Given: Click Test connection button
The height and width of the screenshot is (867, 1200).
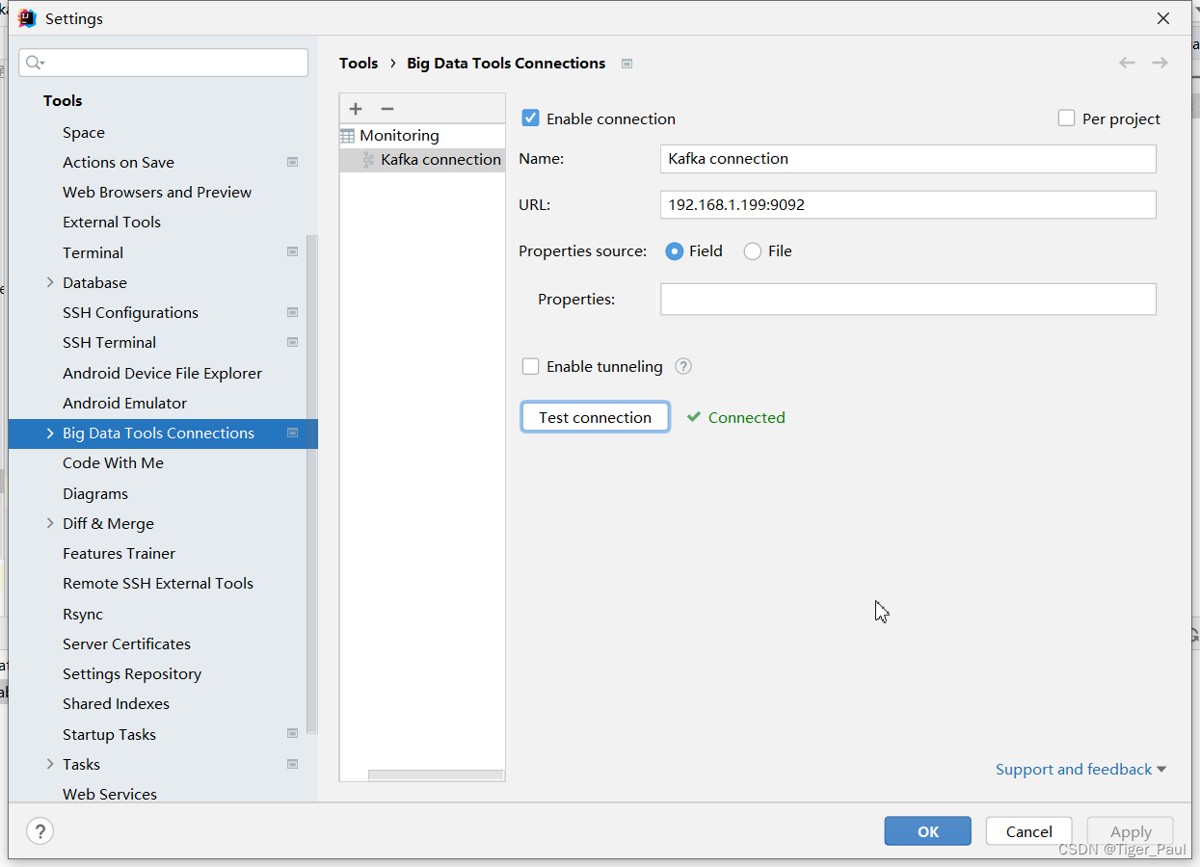Looking at the screenshot, I should (595, 417).
